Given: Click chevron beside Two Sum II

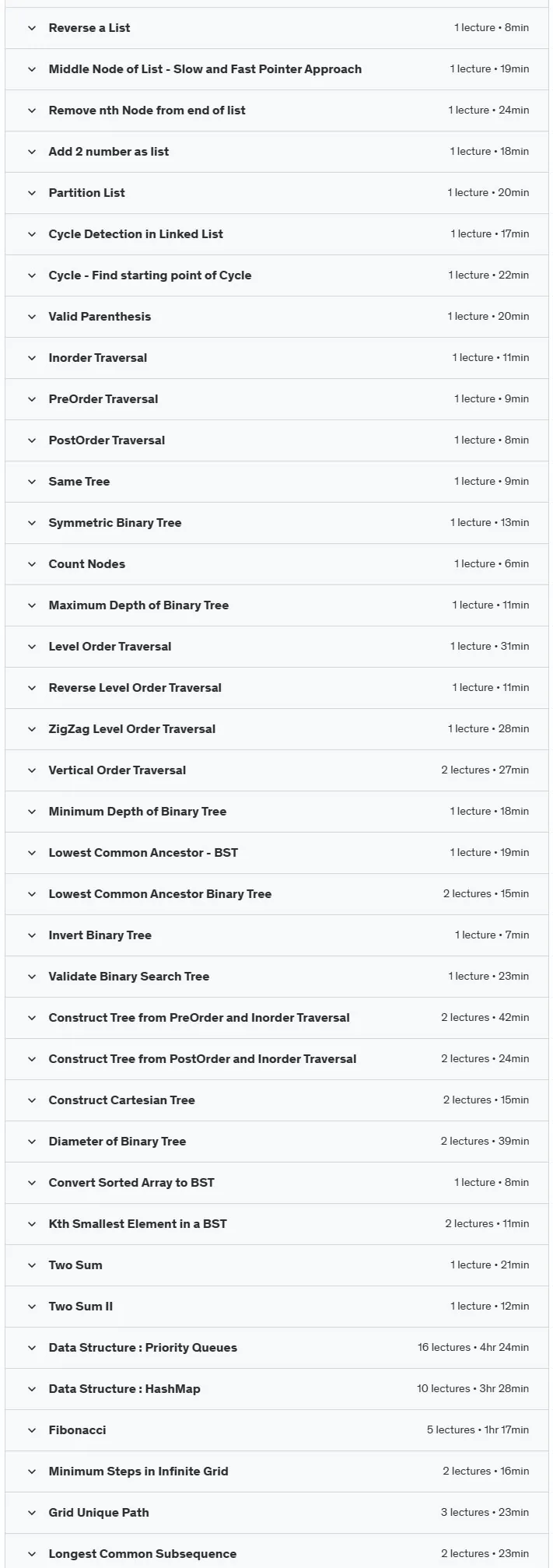Looking at the screenshot, I should [32, 1307].
